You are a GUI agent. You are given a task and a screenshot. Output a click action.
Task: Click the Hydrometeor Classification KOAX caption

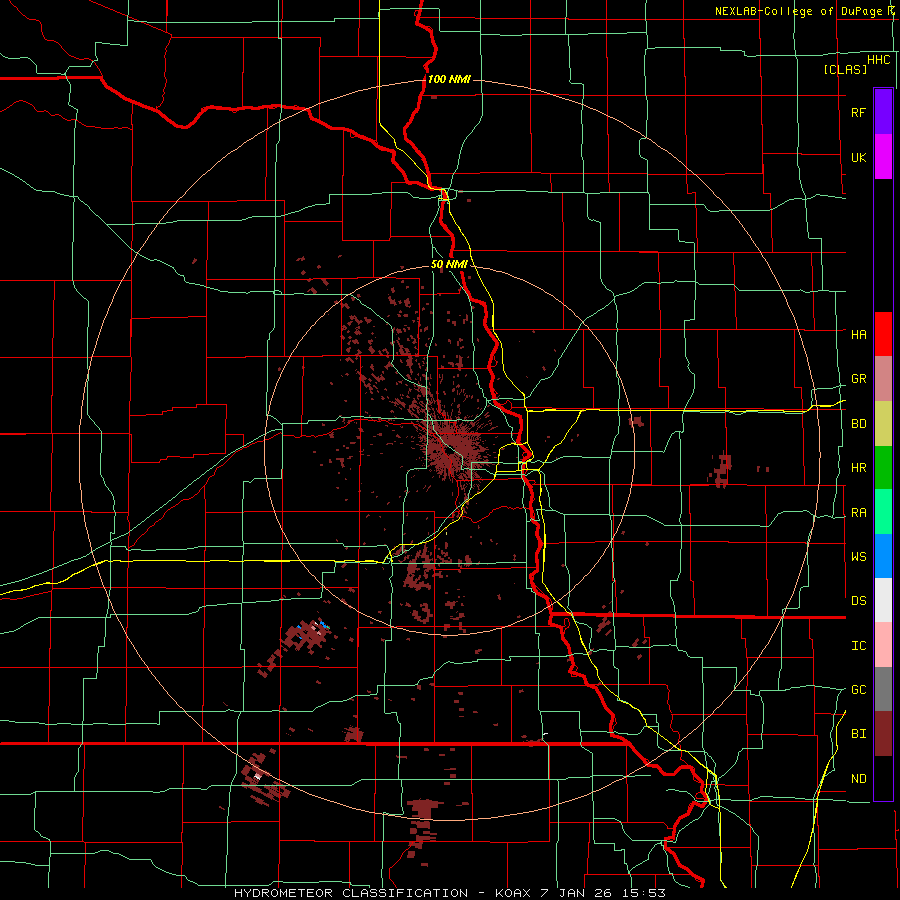pos(449,893)
